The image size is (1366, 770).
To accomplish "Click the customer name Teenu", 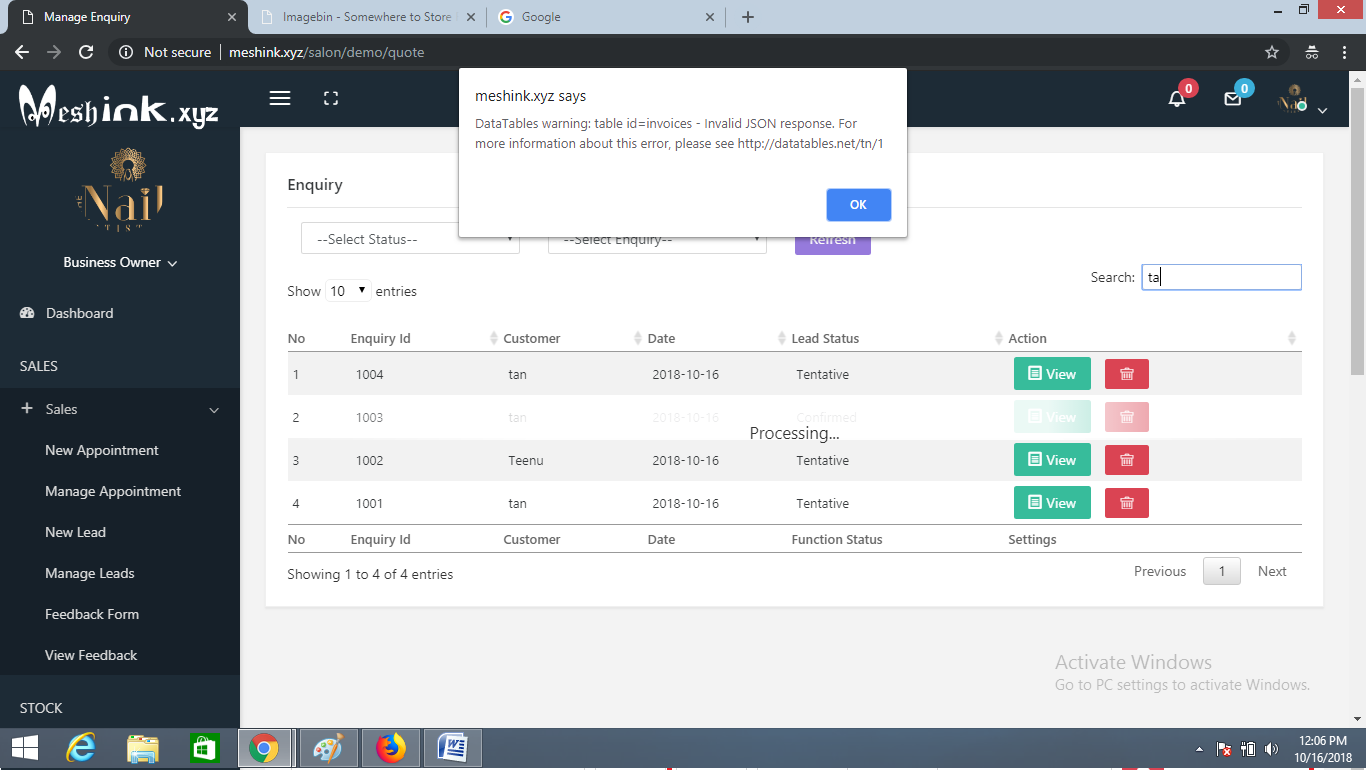I will point(525,461).
